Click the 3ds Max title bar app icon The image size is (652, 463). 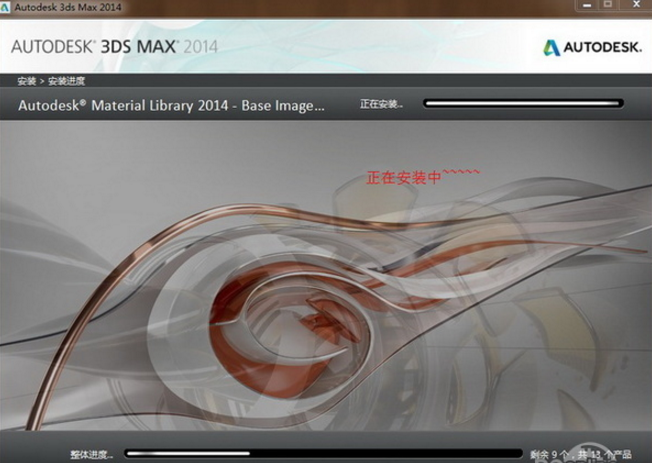[x=5, y=7]
